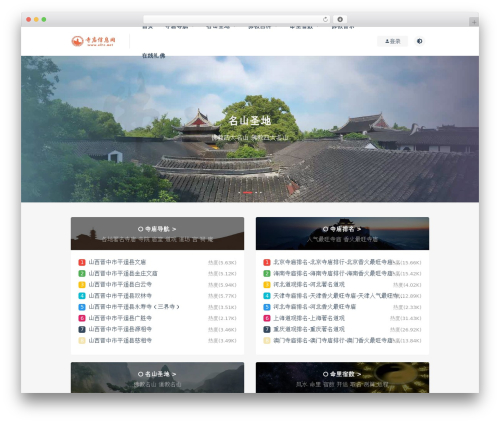
Task: Click green rank 2 badge beside 金庄文庙
Action: [x=82, y=273]
